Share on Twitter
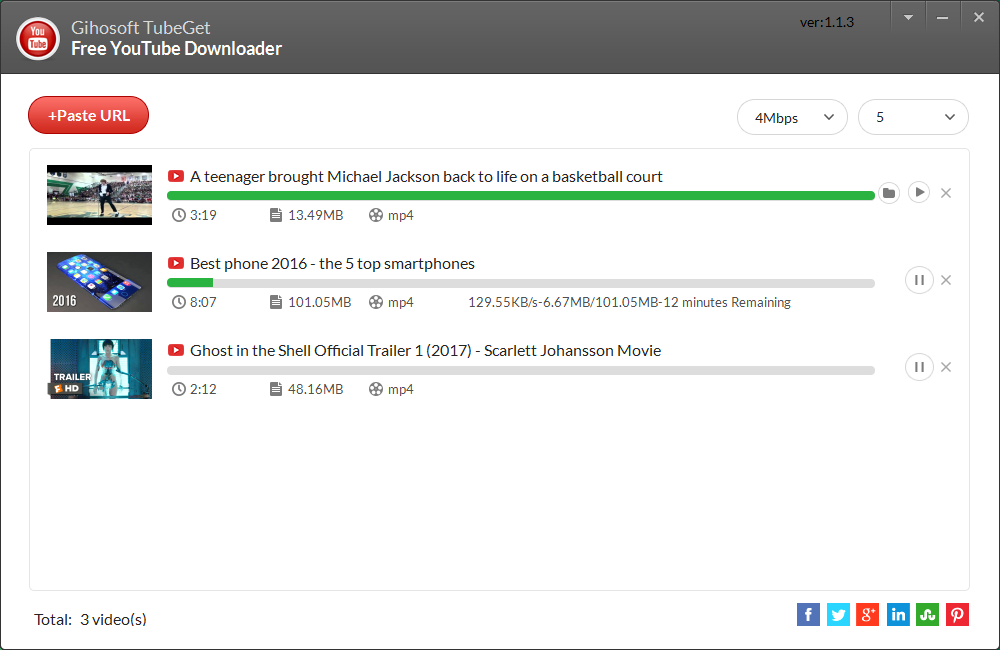The image size is (1000, 650). click(x=838, y=615)
